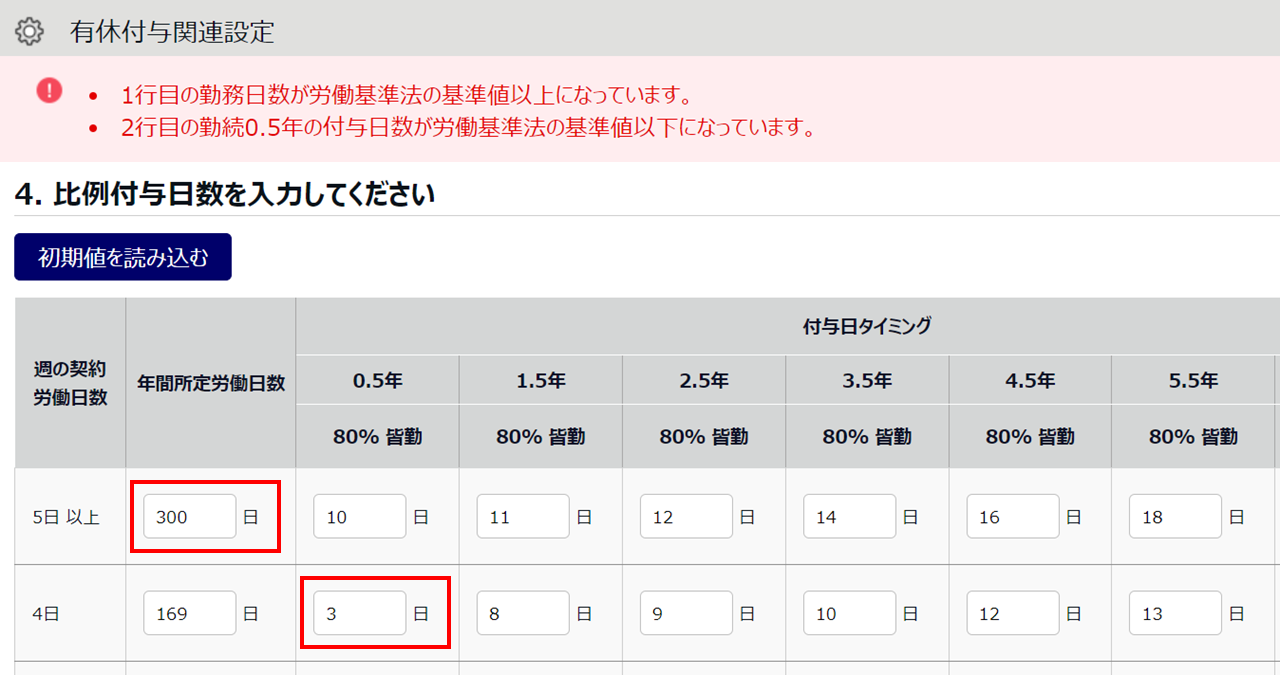Click the 週の契約労働日数 column header
1280x675 pixels.
click(x=70, y=383)
